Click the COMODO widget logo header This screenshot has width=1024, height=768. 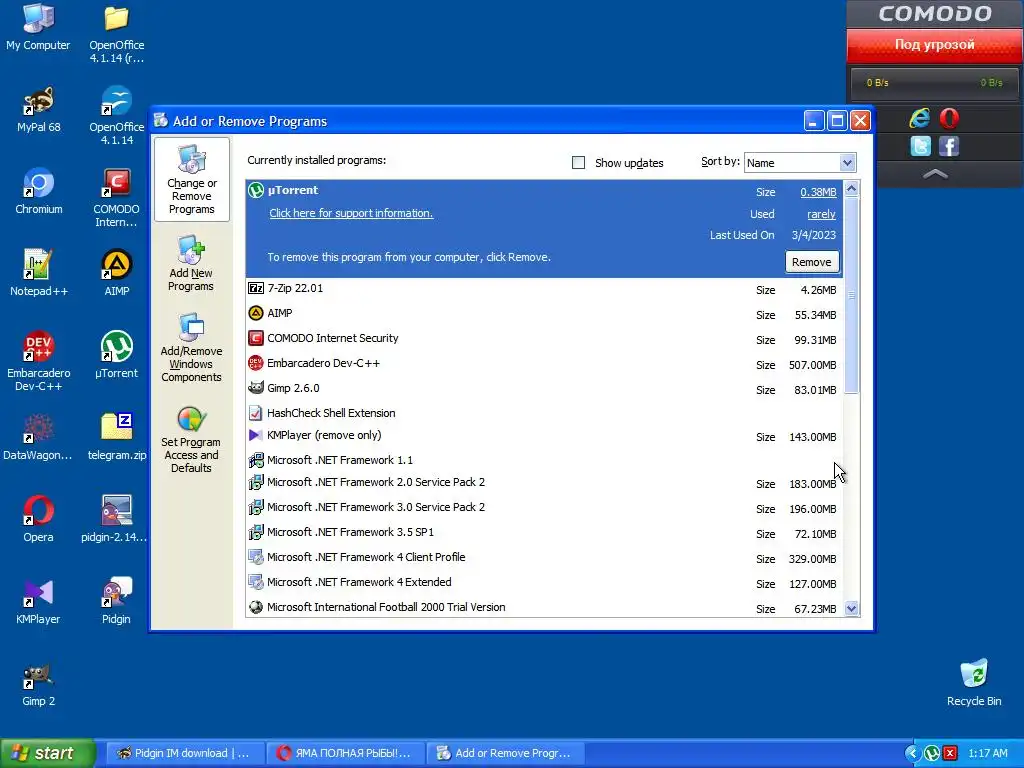pos(935,14)
